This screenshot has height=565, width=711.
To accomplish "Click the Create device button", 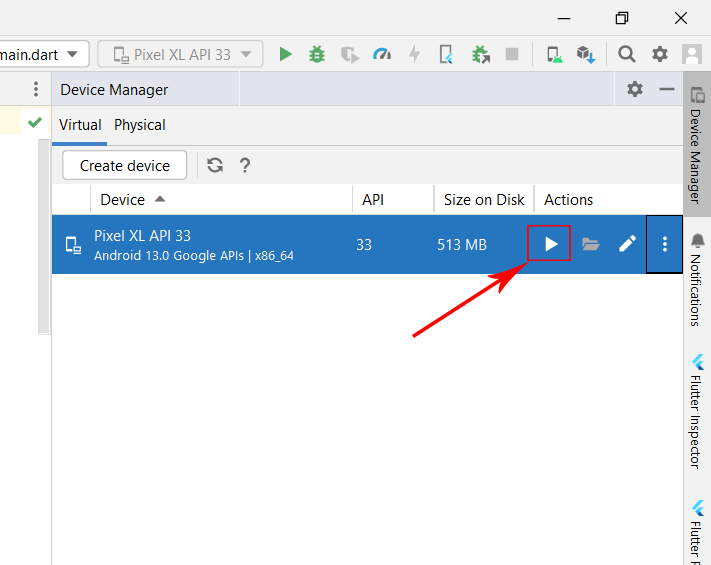I will (125, 166).
